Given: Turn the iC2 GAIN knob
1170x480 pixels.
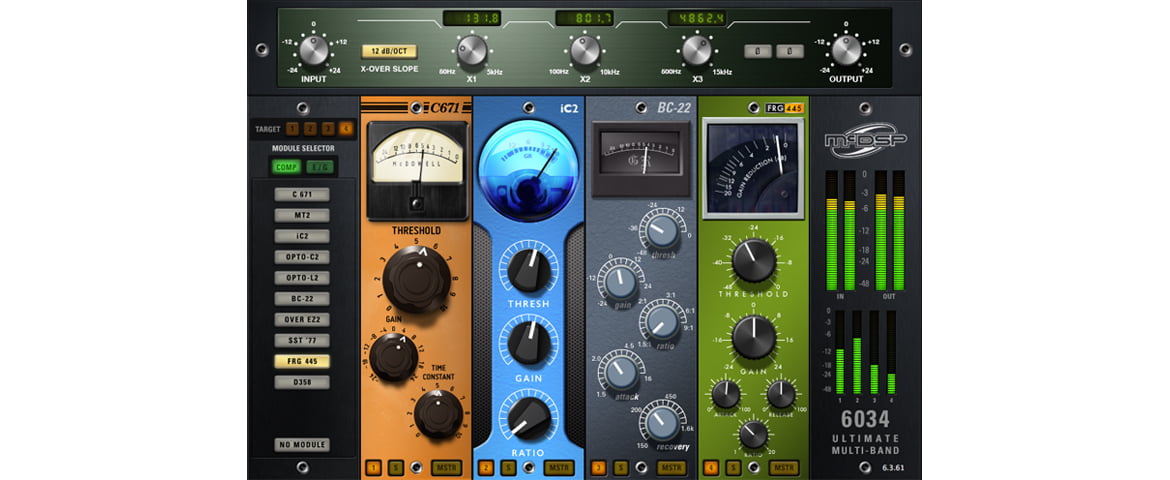Looking at the screenshot, I should click(528, 344).
